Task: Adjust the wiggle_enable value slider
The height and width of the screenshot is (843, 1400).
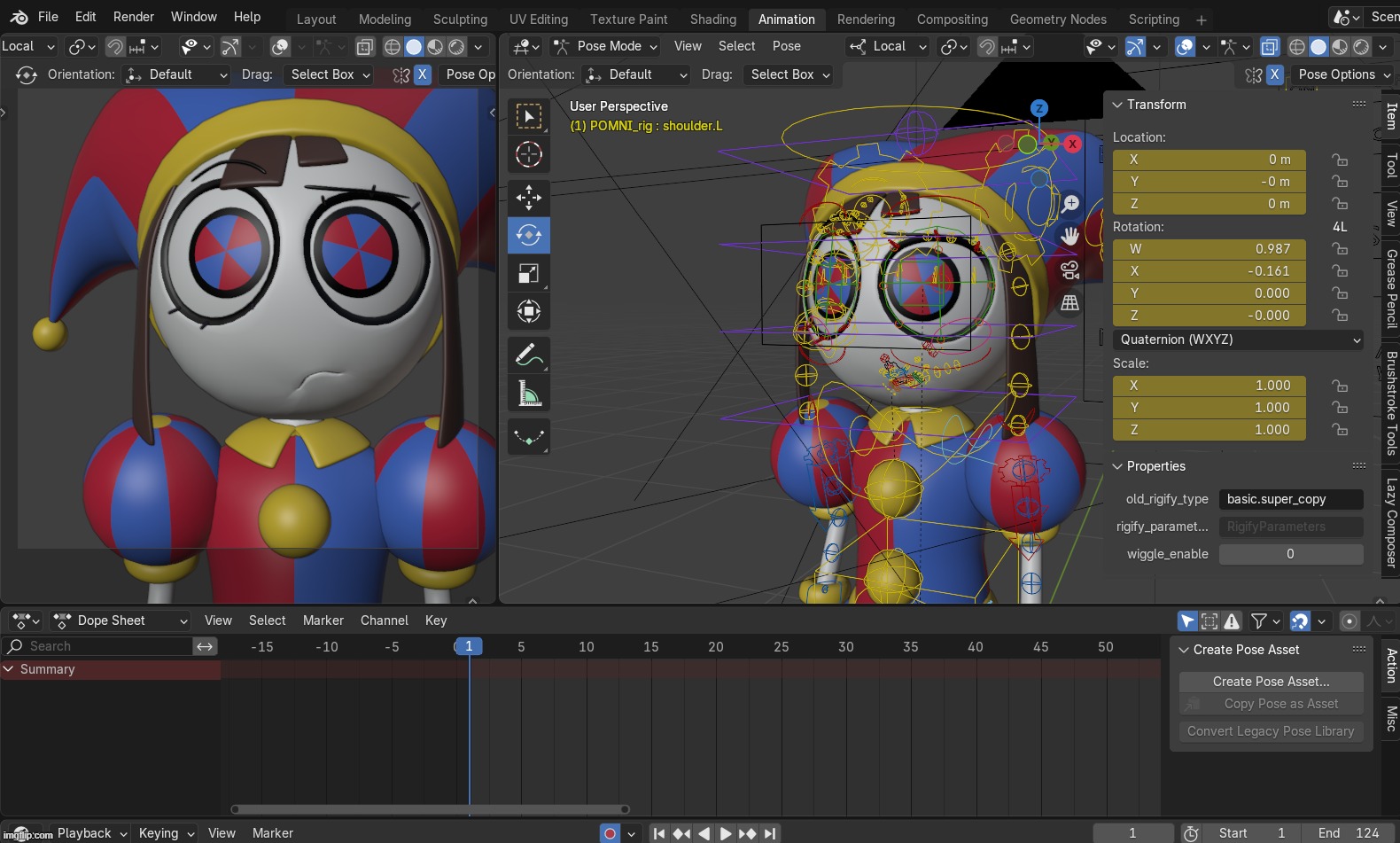Action: click(1291, 554)
